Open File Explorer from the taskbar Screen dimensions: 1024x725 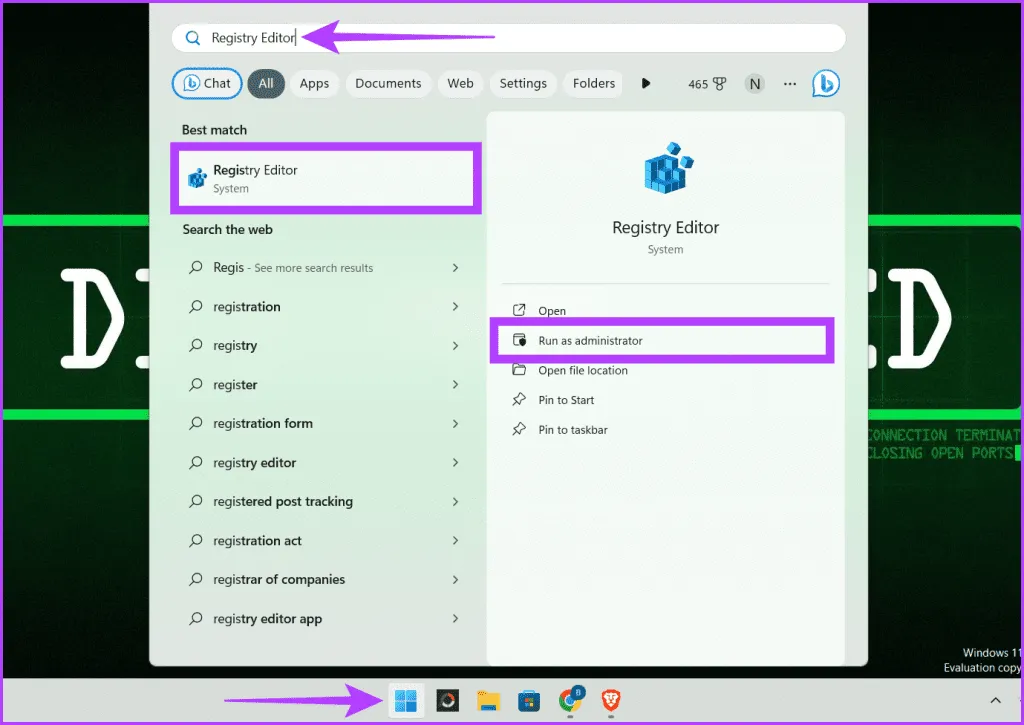[x=488, y=701]
